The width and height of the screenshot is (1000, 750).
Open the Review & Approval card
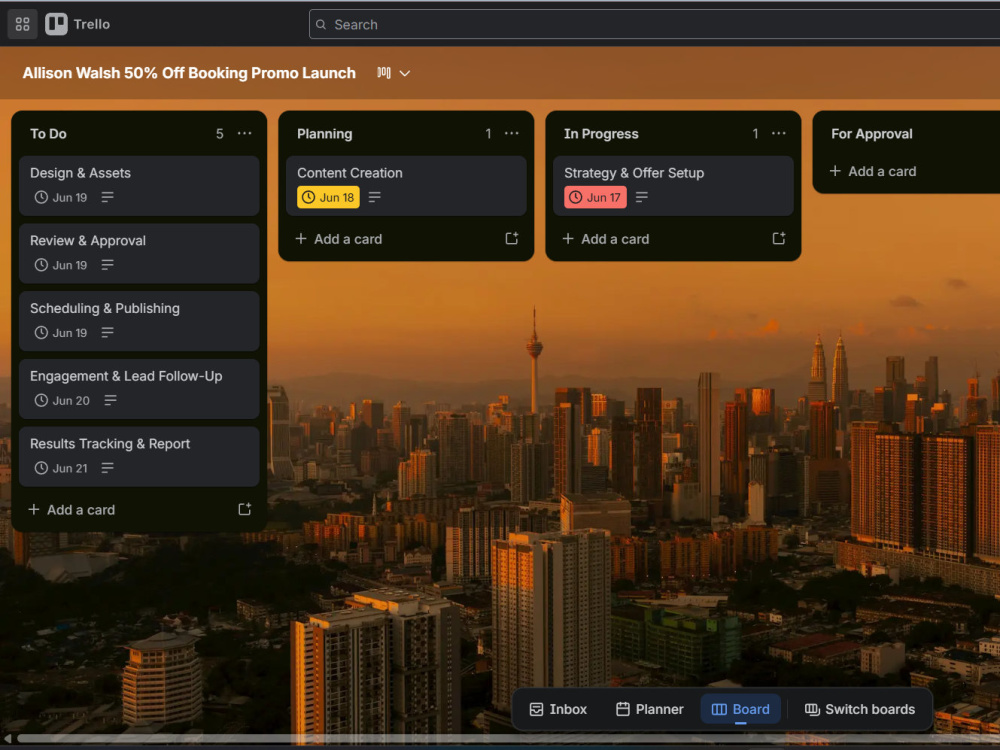(139, 253)
